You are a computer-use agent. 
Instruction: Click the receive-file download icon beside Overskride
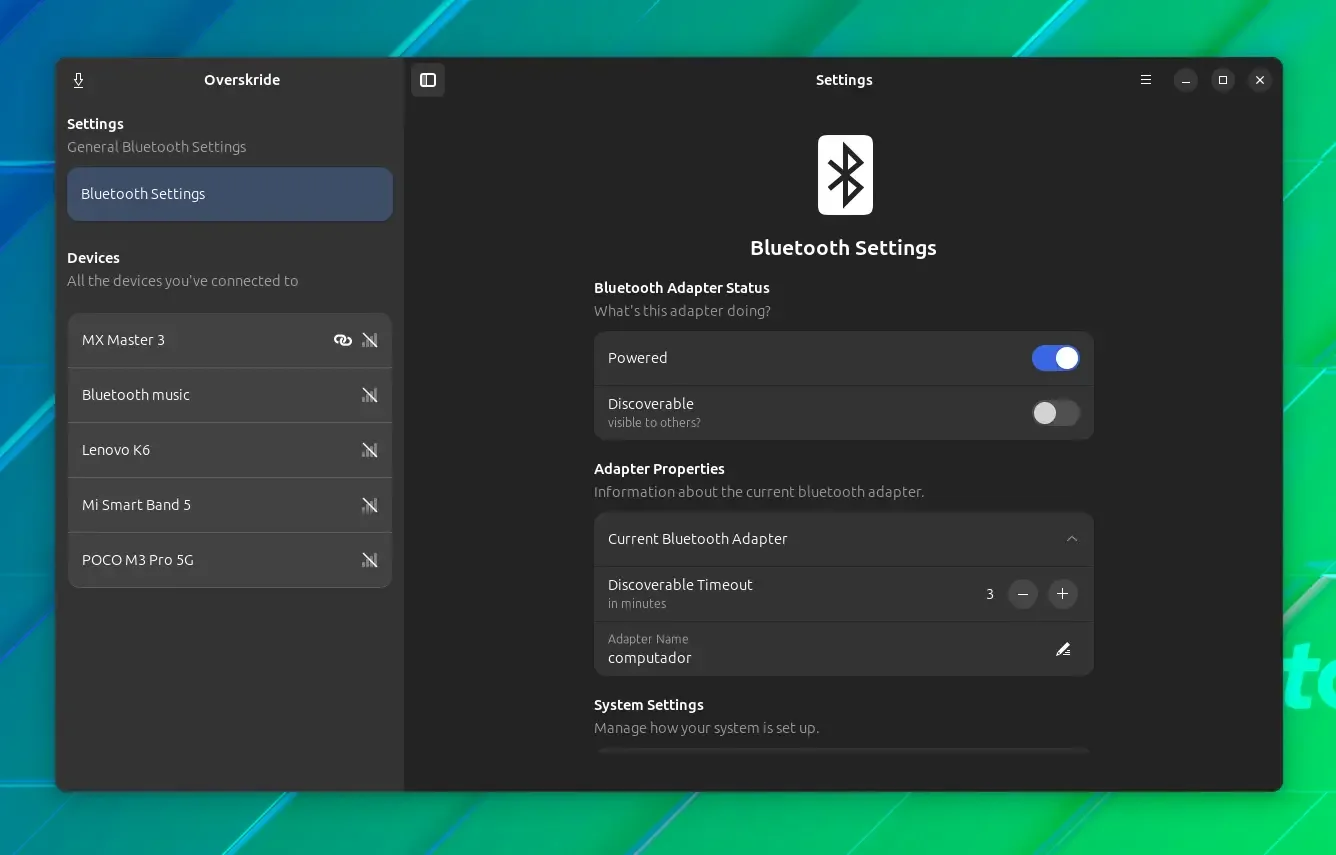coord(79,80)
